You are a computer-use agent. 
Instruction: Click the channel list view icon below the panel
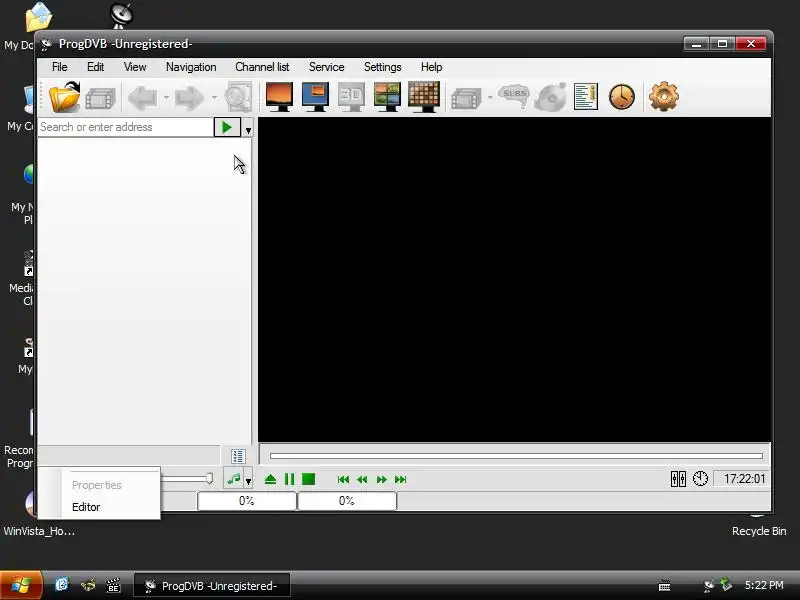point(238,456)
